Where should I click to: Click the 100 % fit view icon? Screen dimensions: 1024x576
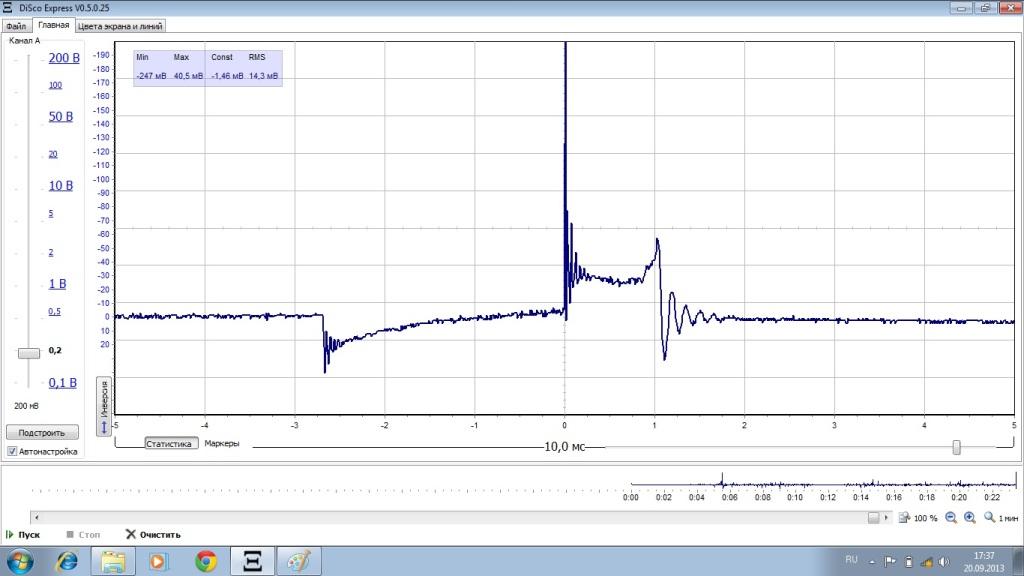pyautogui.click(x=904, y=518)
